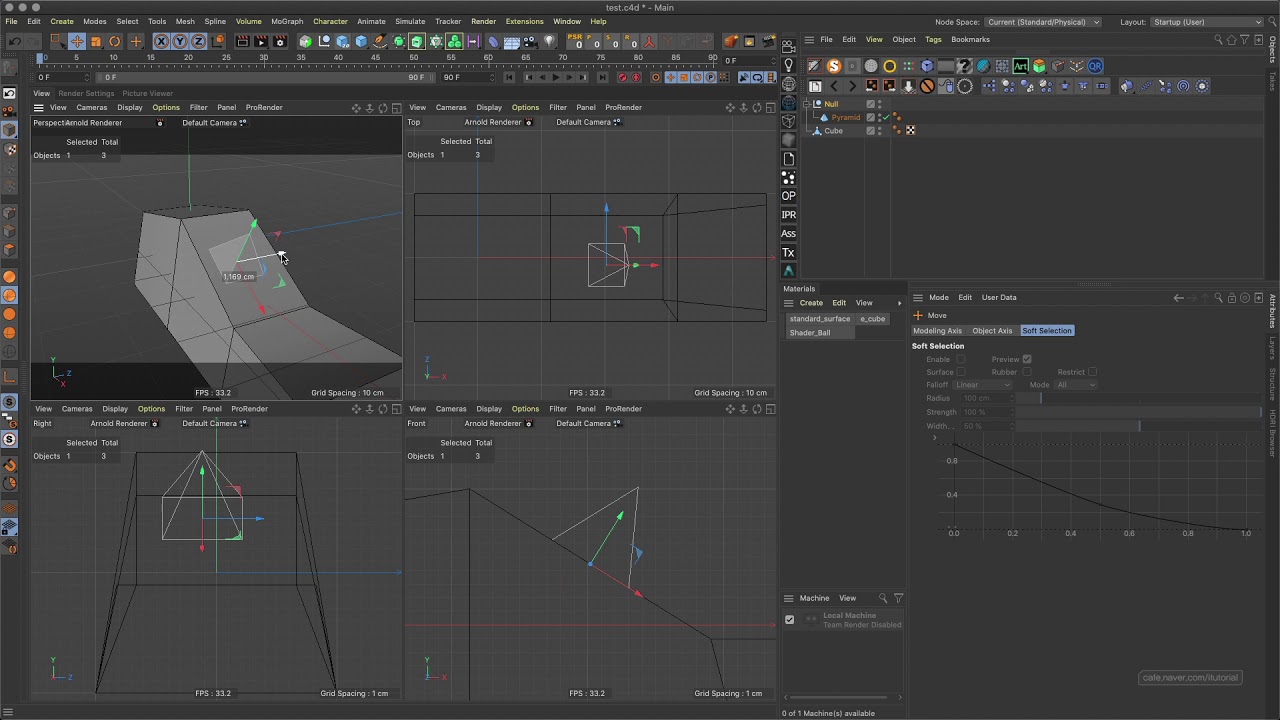Open the Falloff Linear dropdown
The image size is (1280, 720).
click(982, 385)
